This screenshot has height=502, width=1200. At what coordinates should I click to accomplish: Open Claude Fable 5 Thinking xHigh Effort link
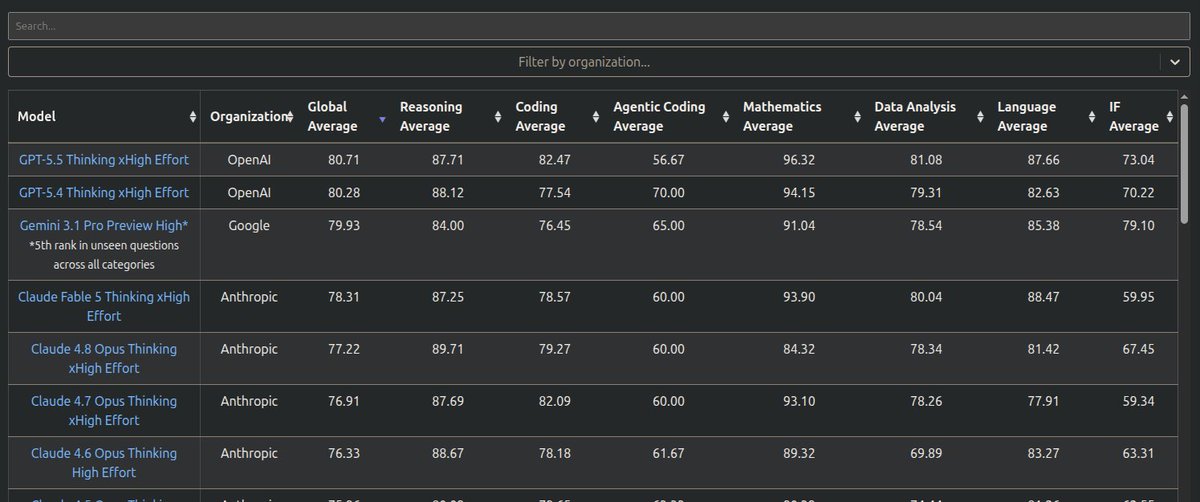click(104, 306)
